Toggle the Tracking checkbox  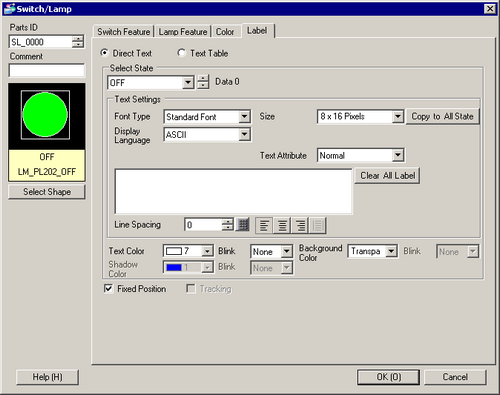click(191, 289)
